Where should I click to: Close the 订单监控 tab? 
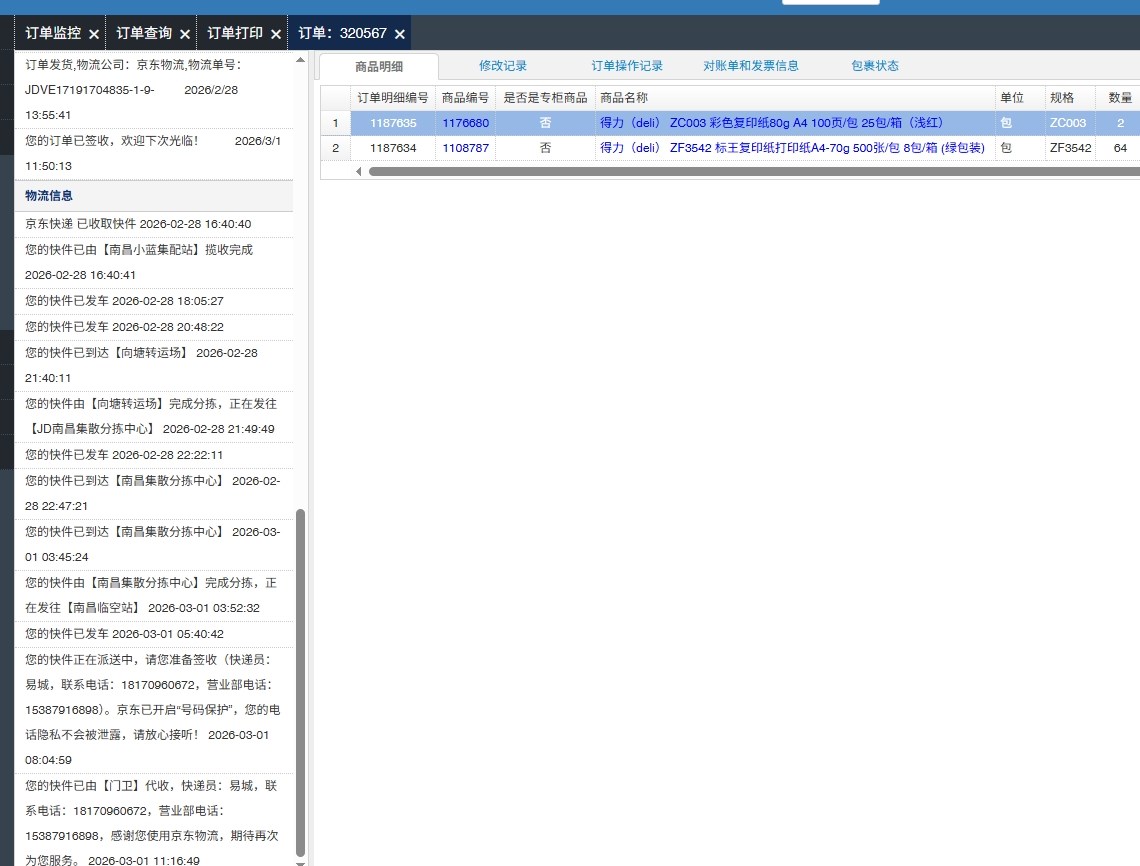pyautogui.click(x=94, y=34)
